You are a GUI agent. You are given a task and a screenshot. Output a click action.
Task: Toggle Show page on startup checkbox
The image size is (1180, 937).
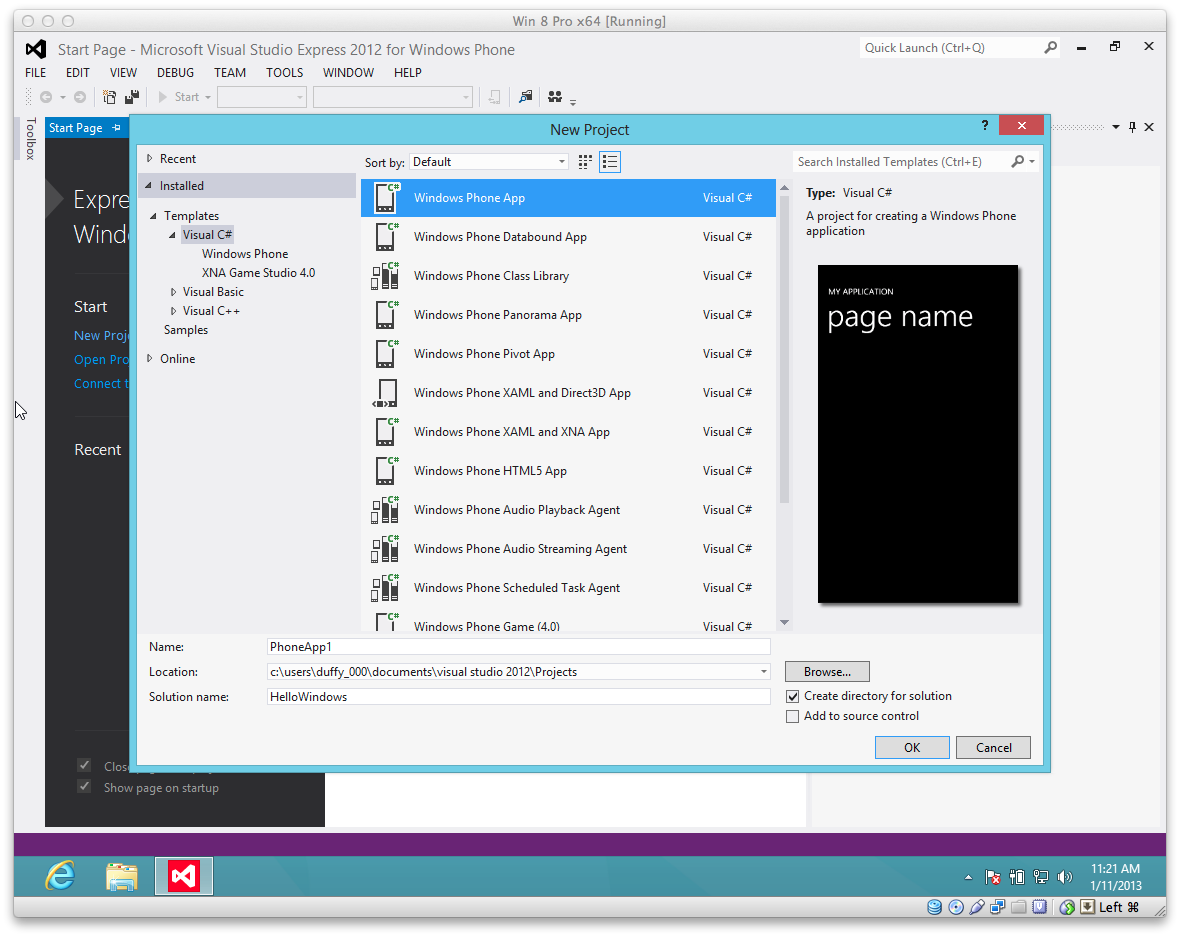(x=84, y=787)
